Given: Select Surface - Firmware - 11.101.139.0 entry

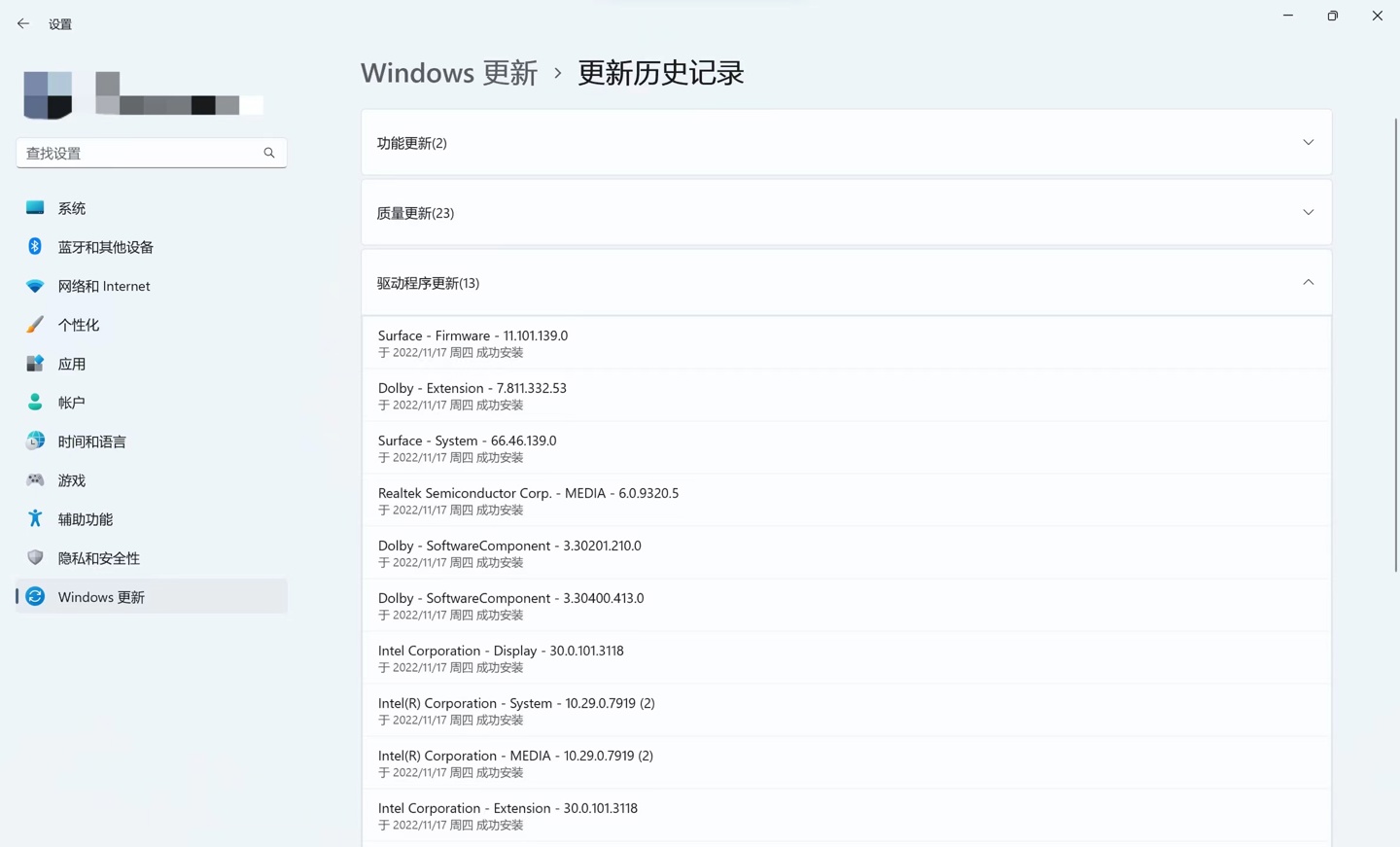Looking at the screenshot, I should coord(846,342).
